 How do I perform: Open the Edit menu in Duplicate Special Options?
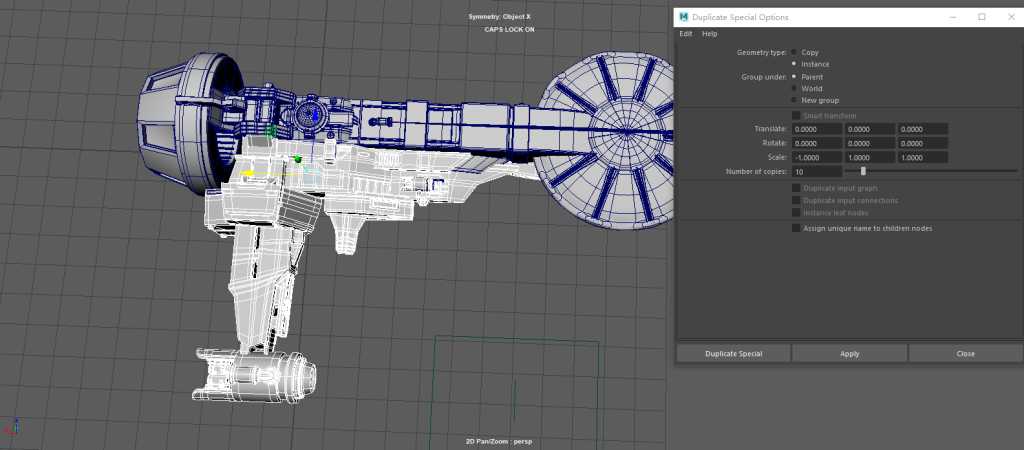coord(686,34)
